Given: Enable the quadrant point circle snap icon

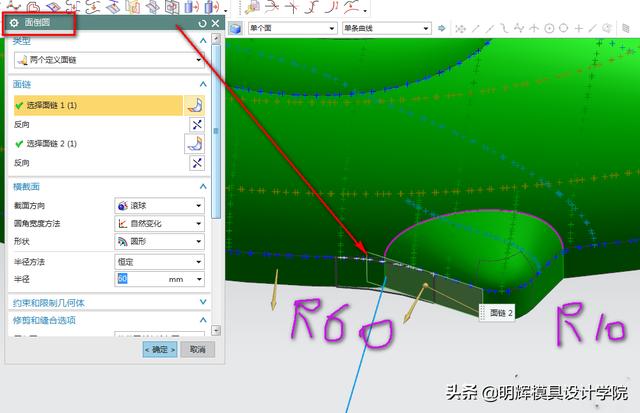Looking at the screenshot, I should point(564,29).
